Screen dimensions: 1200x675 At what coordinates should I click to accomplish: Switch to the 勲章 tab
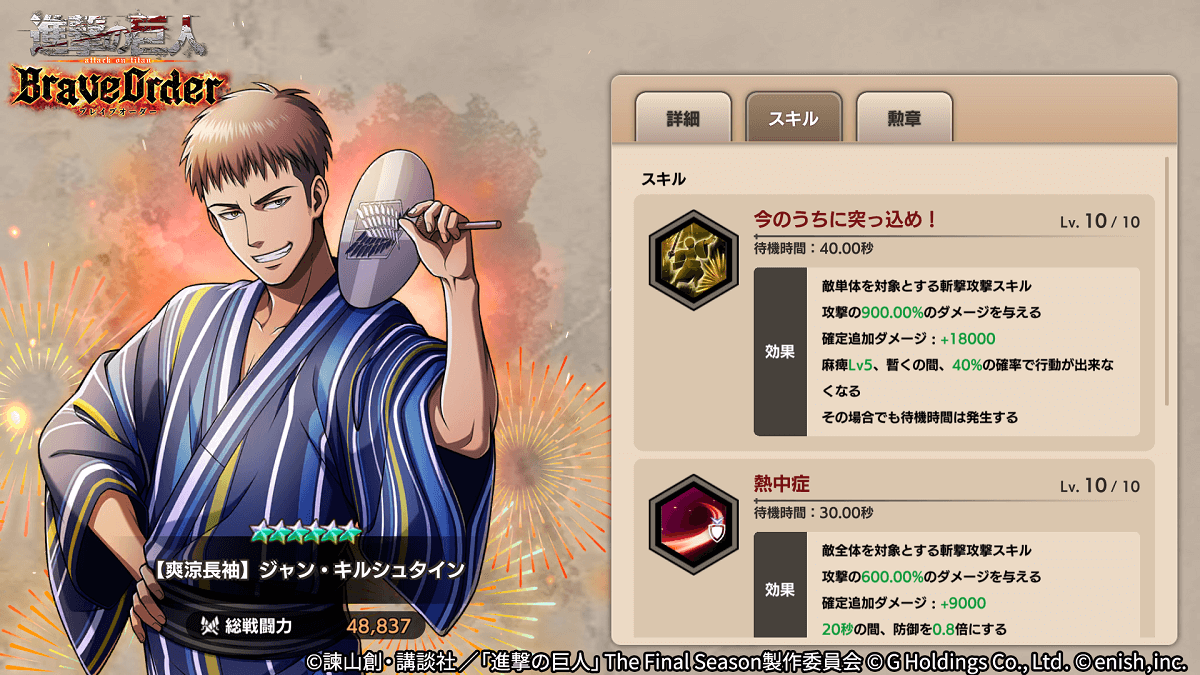coord(903,118)
